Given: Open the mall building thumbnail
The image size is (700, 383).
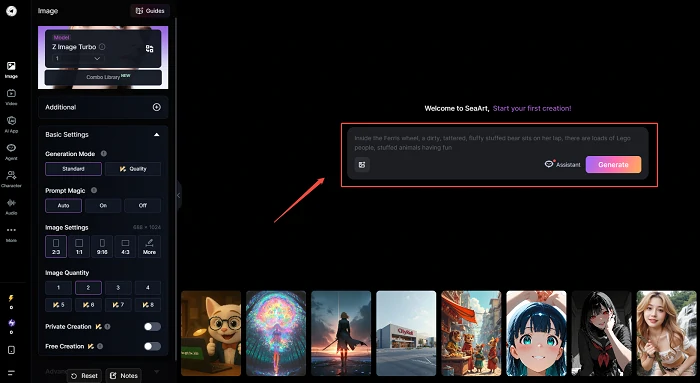Looking at the screenshot, I should click(406, 333).
